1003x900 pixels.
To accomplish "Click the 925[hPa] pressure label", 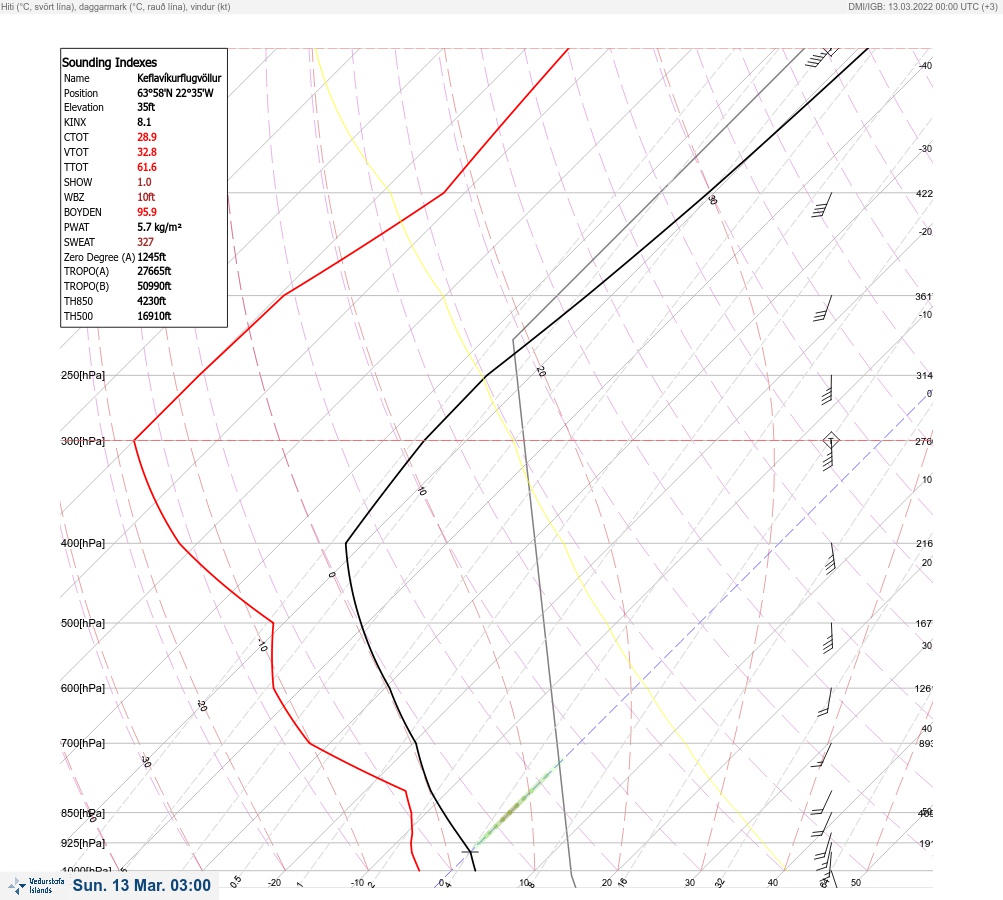I will (83, 843).
